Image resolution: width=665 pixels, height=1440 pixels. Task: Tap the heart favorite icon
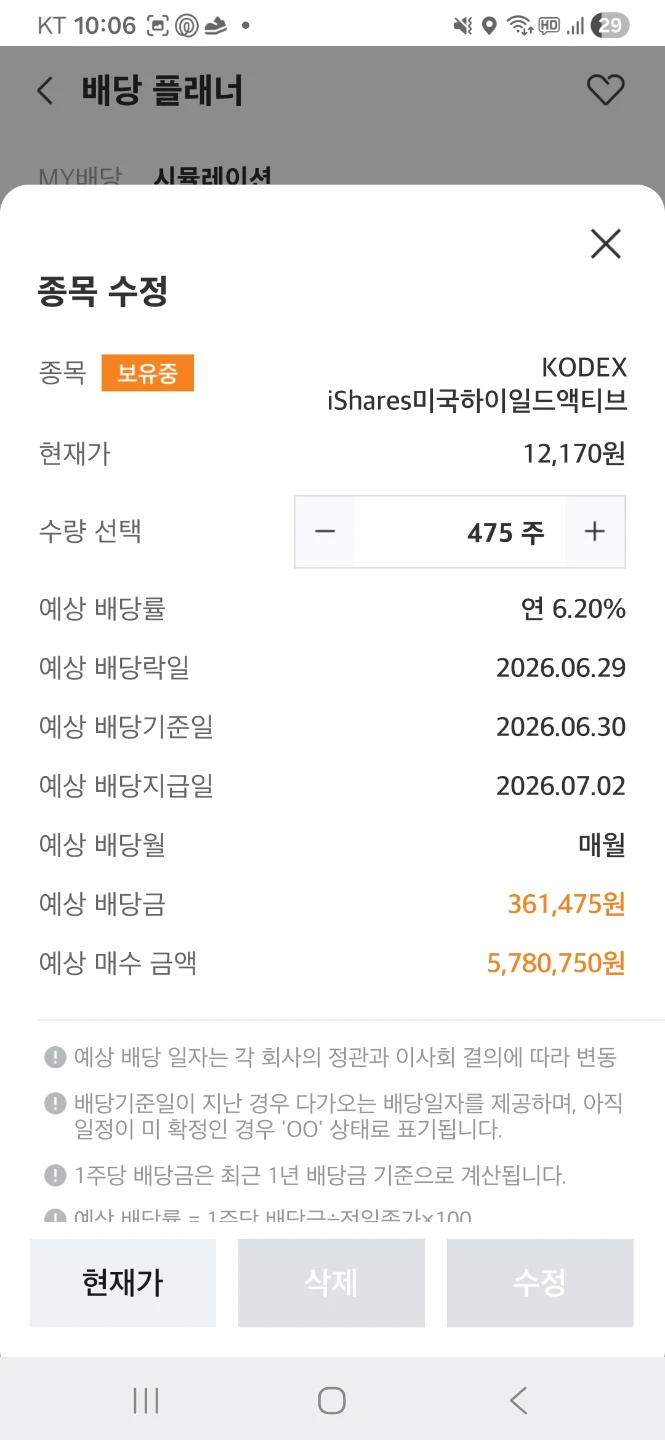(x=605, y=91)
